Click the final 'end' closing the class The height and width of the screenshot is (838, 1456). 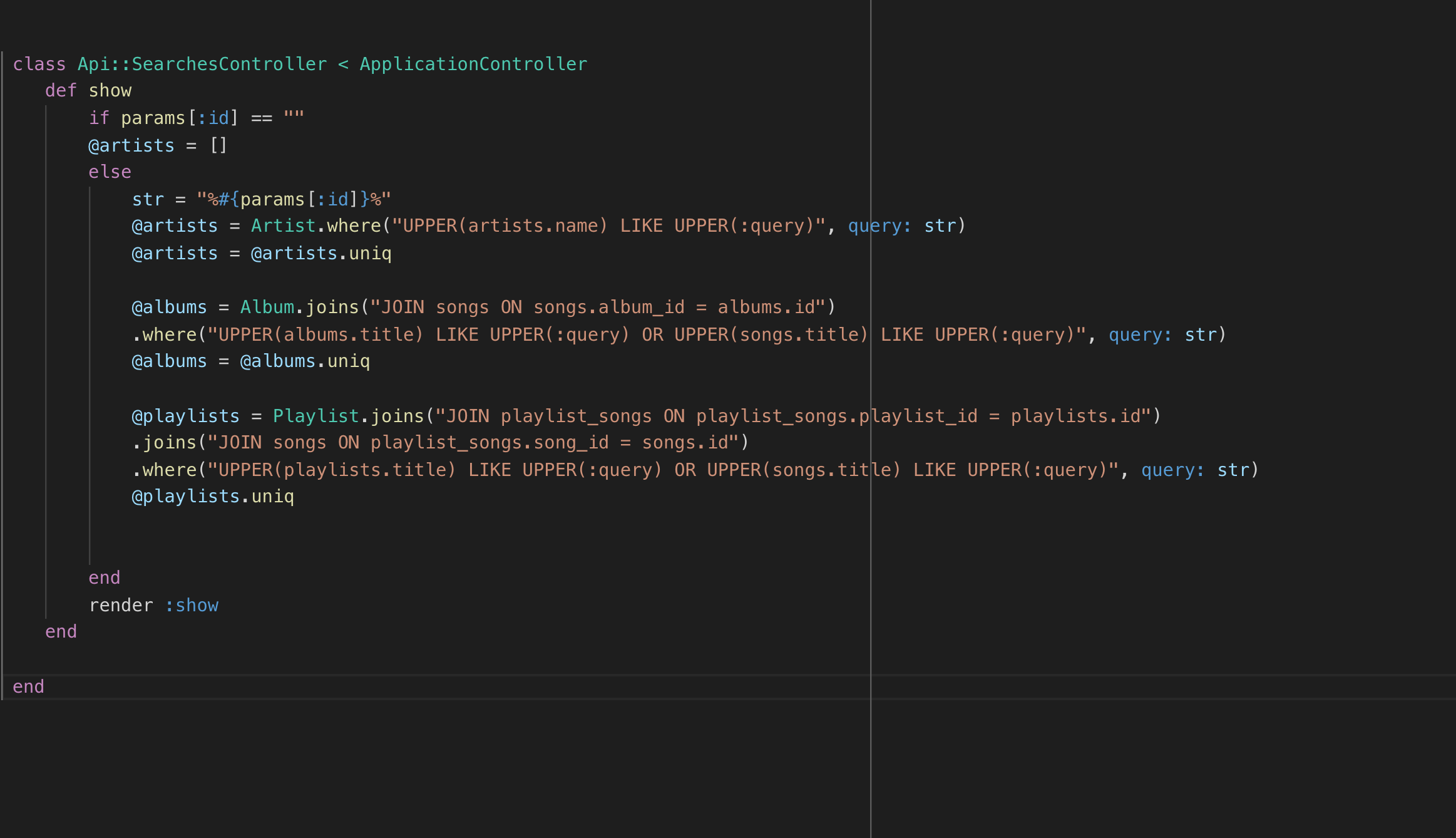click(29, 687)
